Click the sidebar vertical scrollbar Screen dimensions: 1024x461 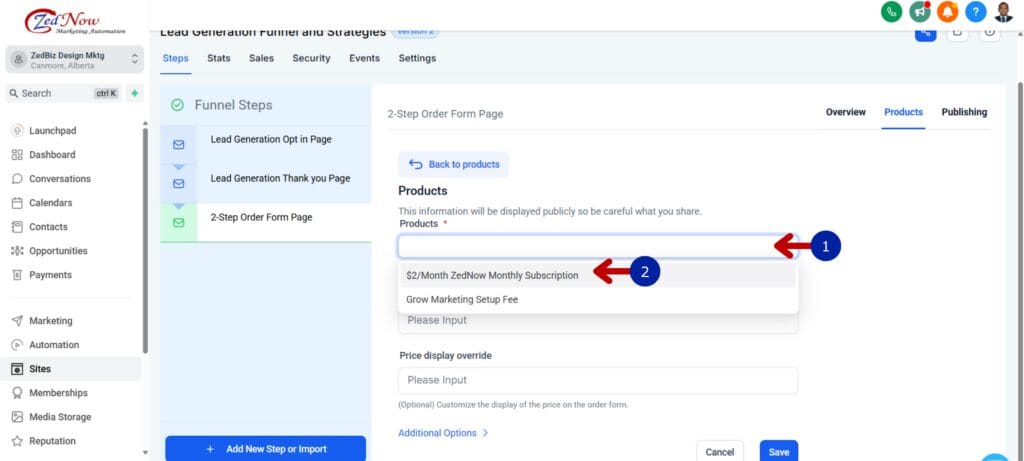click(x=145, y=240)
